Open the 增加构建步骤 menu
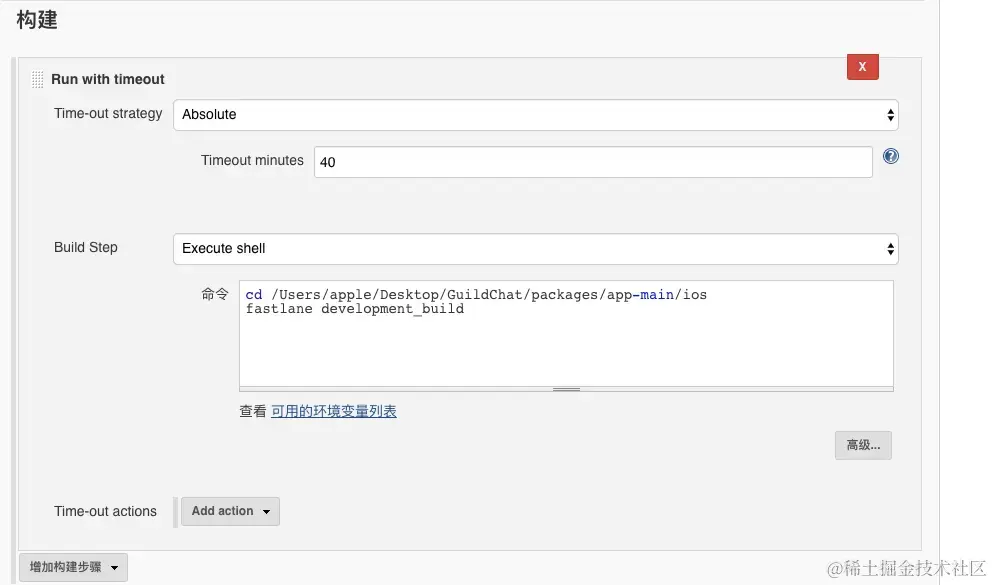 pos(73,567)
